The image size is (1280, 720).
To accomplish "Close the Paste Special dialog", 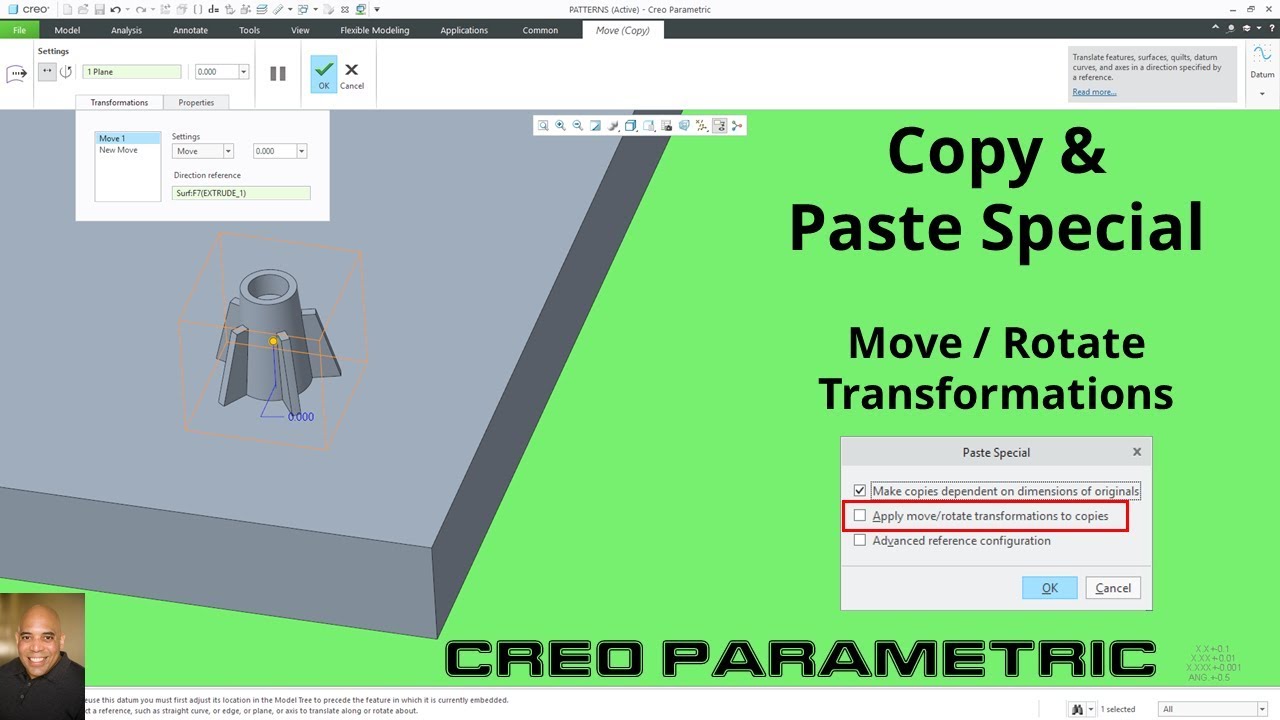I will pyautogui.click(x=1137, y=452).
